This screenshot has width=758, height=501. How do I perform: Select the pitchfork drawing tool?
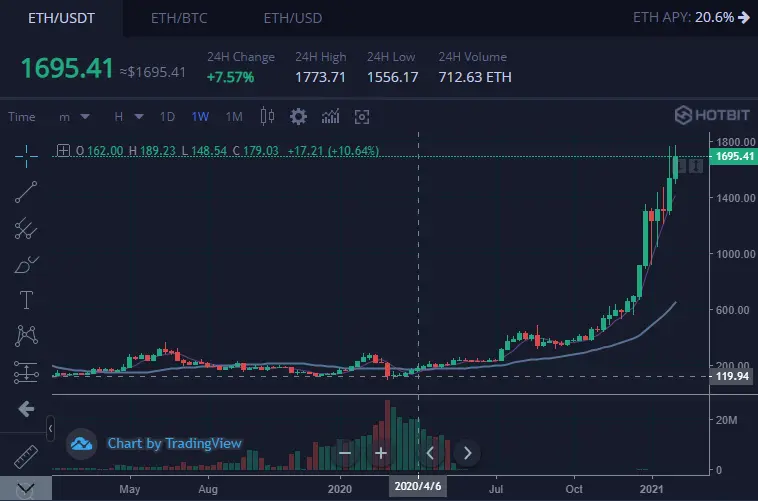pos(26,228)
